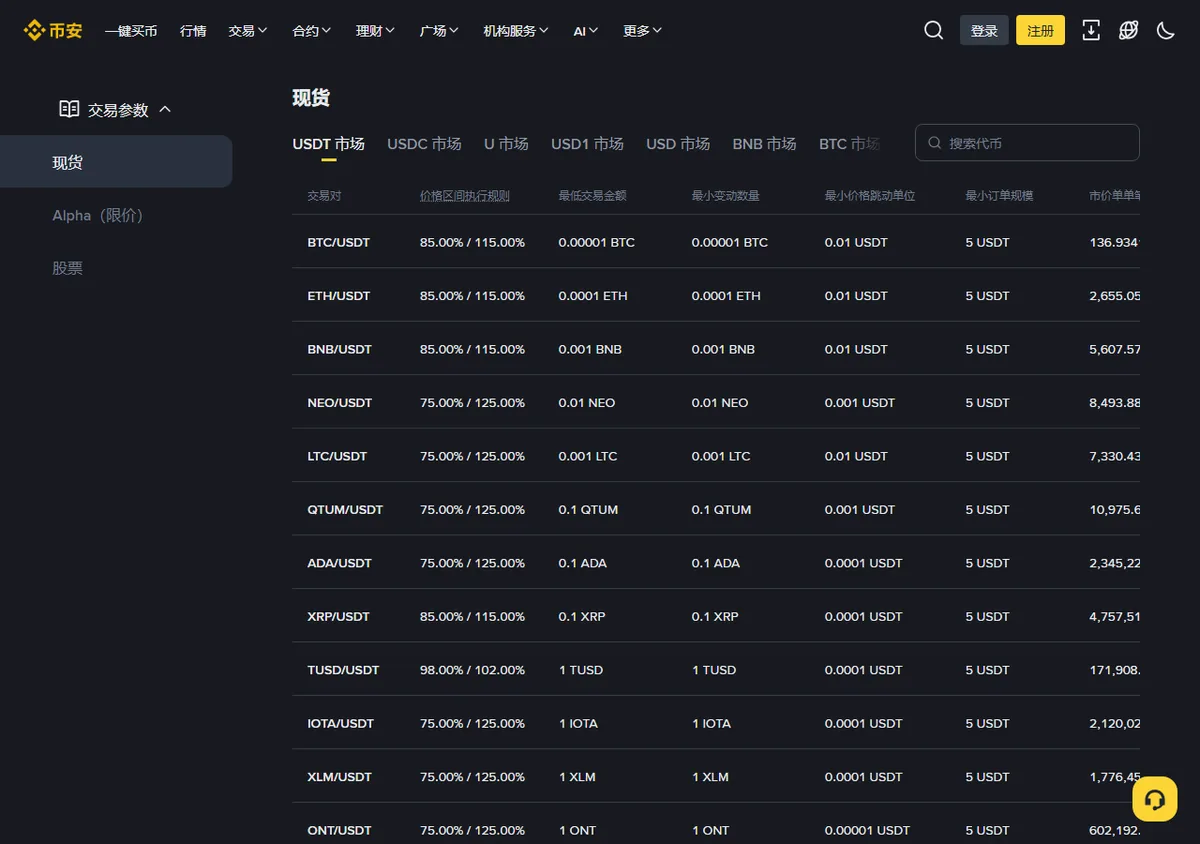Open the customer support headset chat button

[1154, 799]
